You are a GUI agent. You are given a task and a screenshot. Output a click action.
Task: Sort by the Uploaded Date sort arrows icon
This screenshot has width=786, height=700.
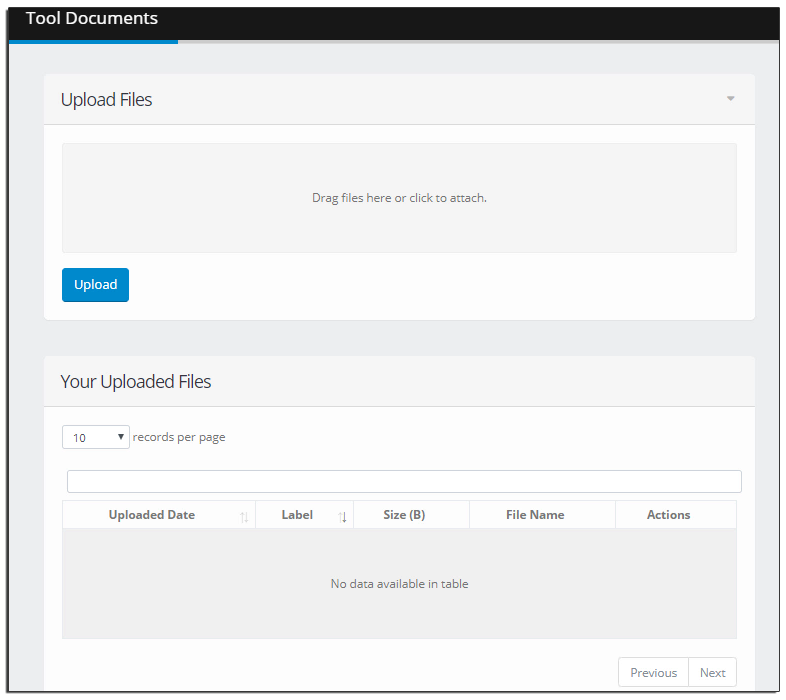coord(244,516)
